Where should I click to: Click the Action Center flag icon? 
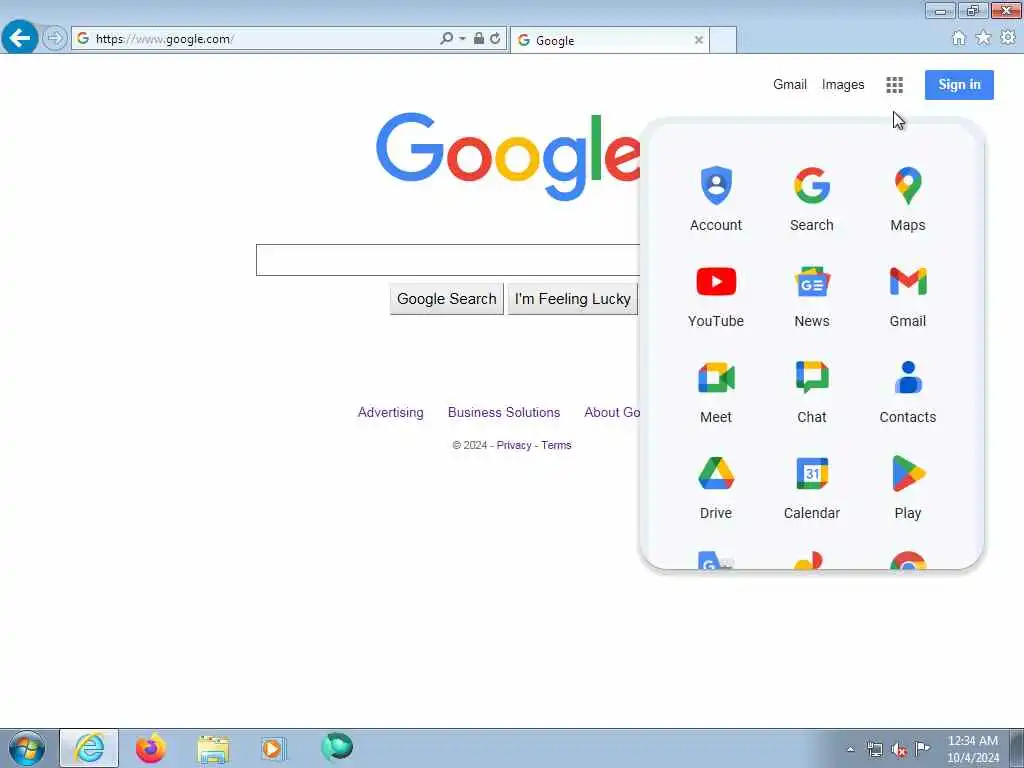click(x=923, y=749)
